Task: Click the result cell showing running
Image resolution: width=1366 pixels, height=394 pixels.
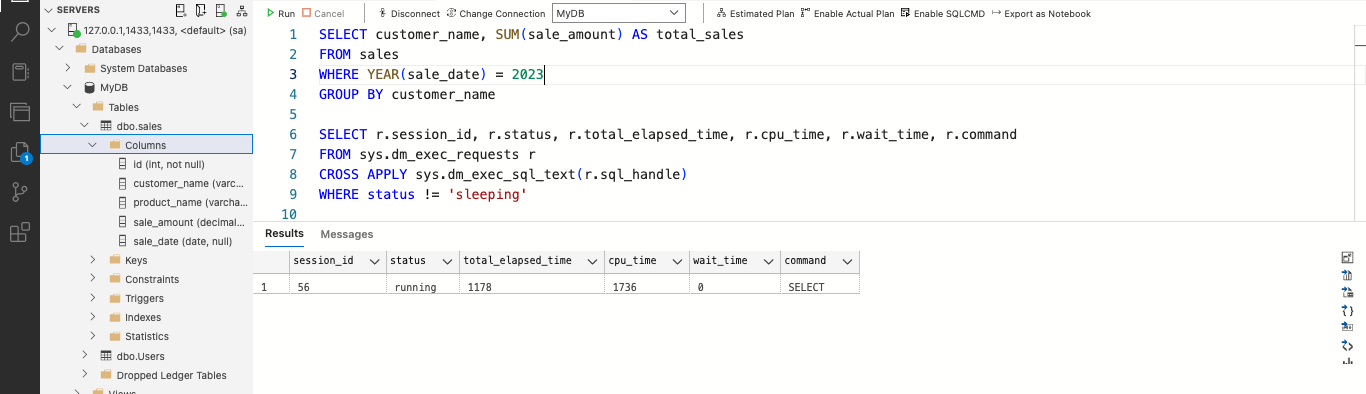Action: [422, 287]
